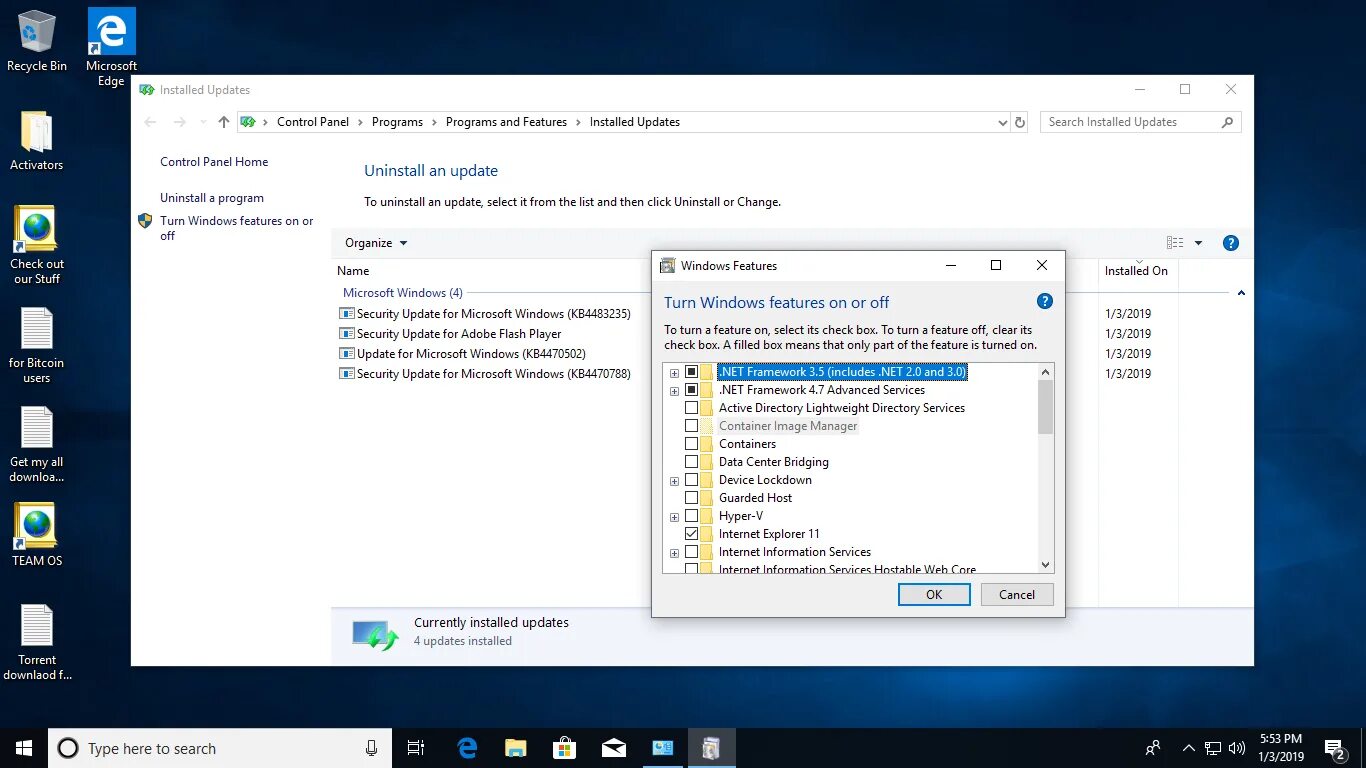This screenshot has height=768, width=1366.
Task: Open view options dropdown arrow
Action: coord(1198,243)
